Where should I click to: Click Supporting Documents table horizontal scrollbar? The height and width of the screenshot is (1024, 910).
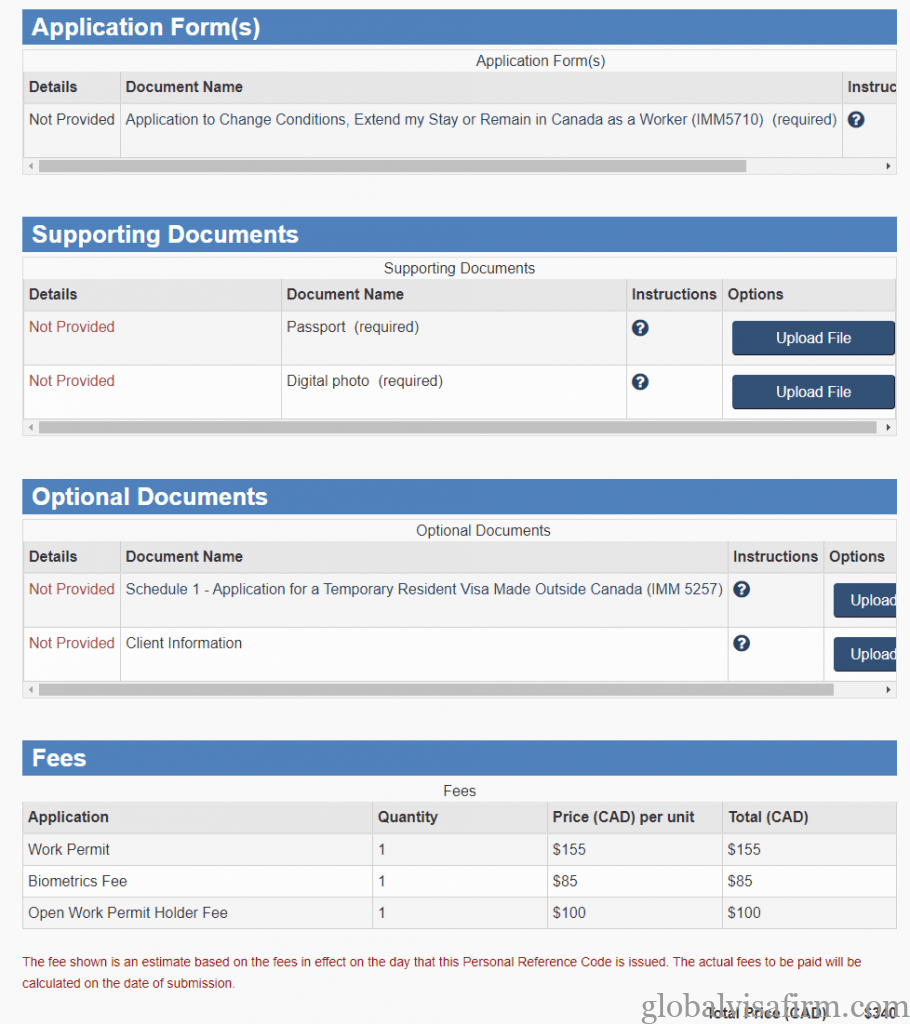click(x=457, y=428)
